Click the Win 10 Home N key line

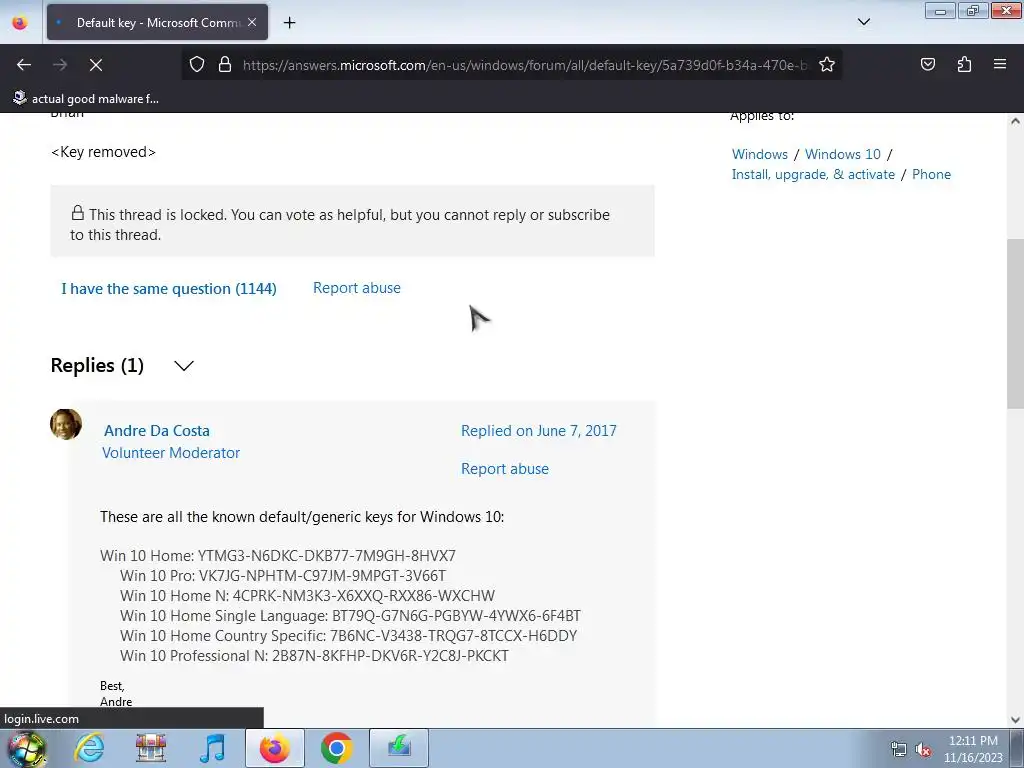tap(308, 596)
